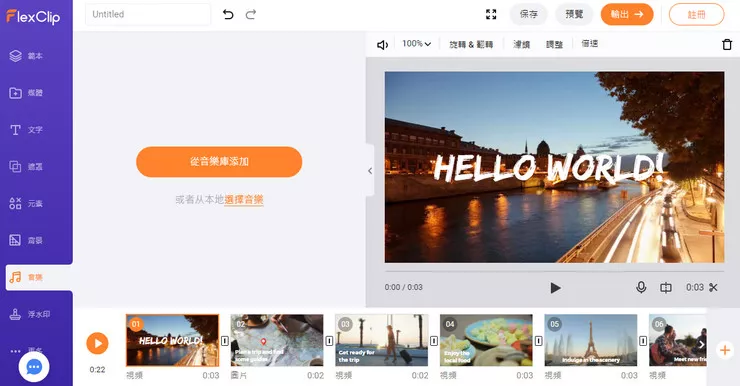Open the Adjust (調整) option

[554, 44]
